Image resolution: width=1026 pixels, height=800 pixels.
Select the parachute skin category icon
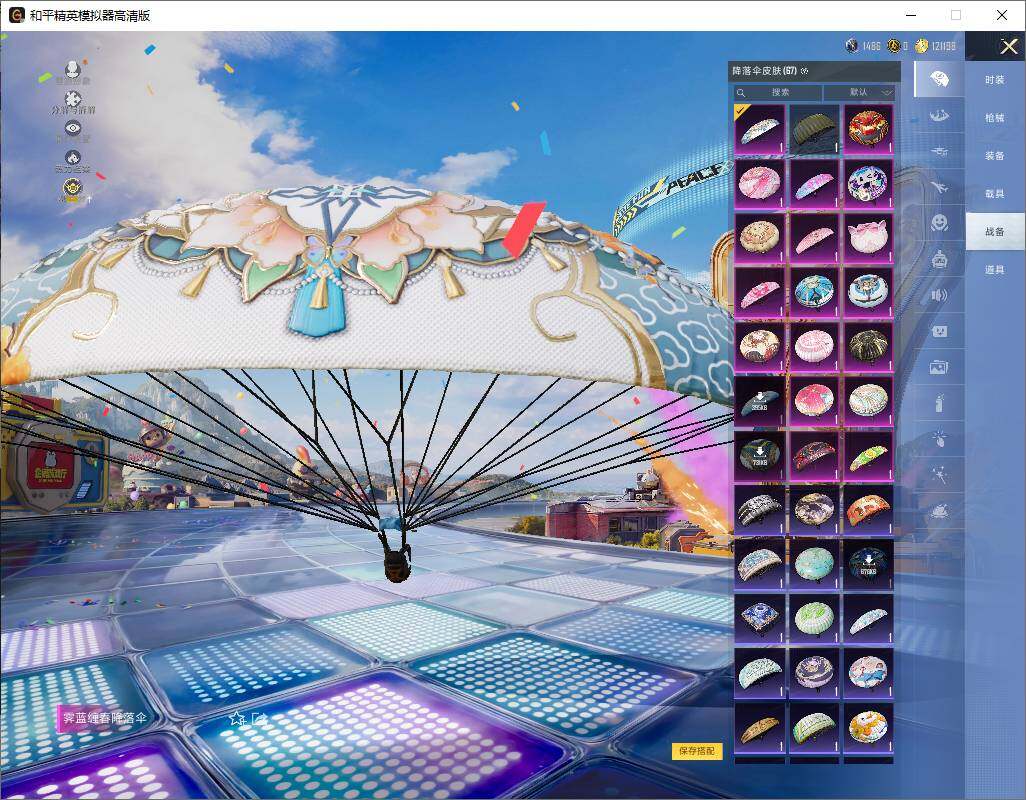click(939, 79)
